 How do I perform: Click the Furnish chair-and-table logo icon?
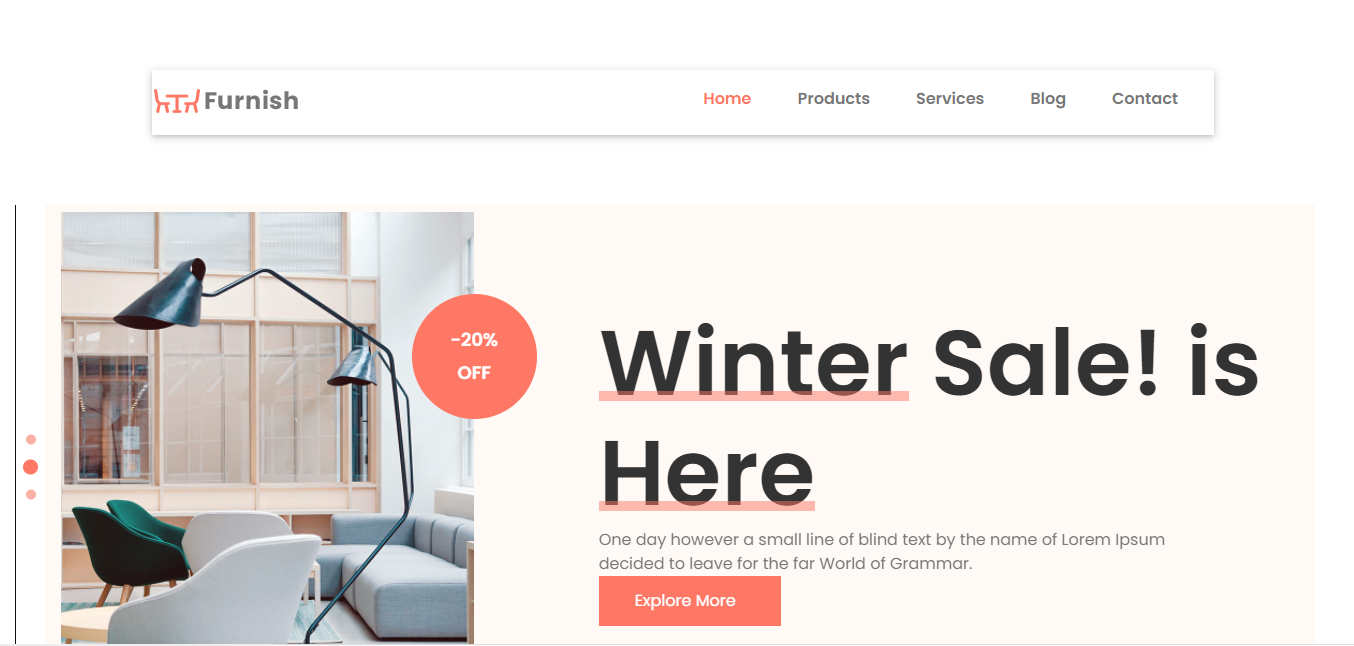[x=177, y=100]
